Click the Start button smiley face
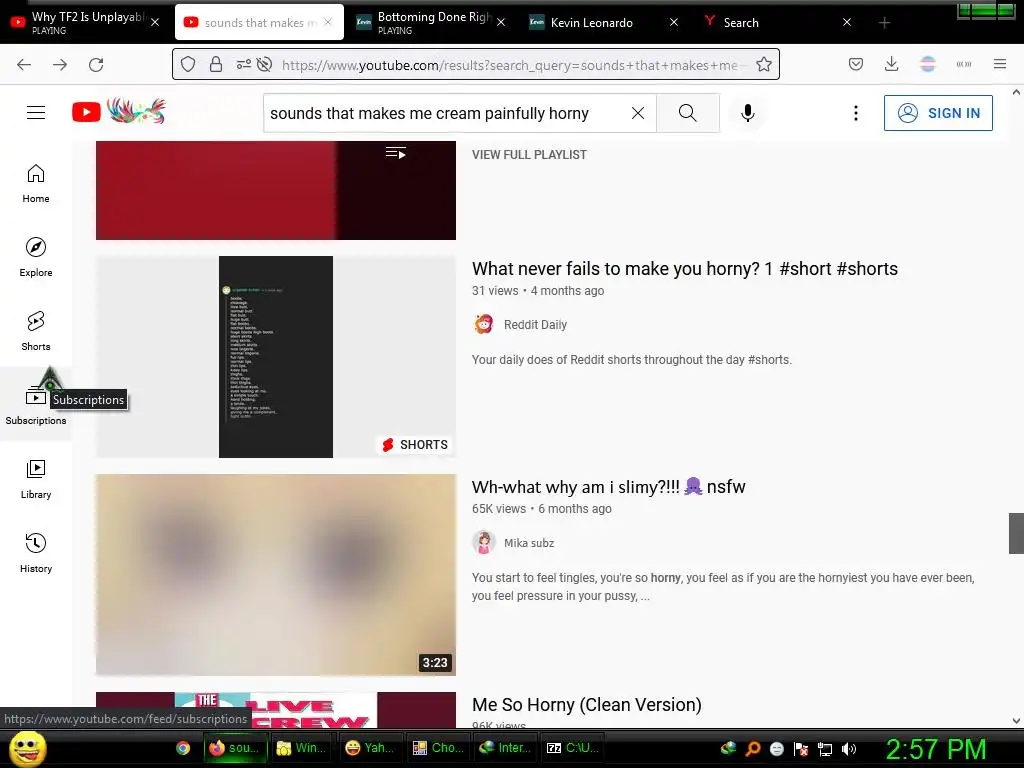1024x768 pixels. [27, 748]
